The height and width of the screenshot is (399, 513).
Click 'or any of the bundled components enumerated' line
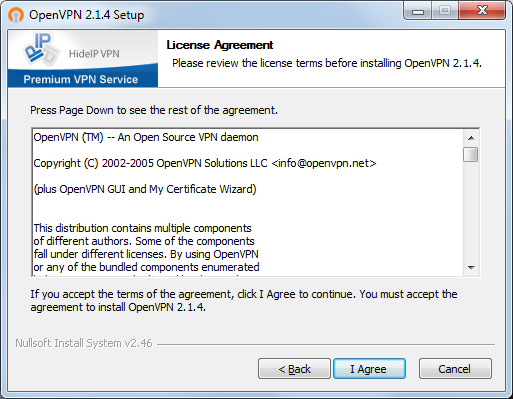pos(146,267)
